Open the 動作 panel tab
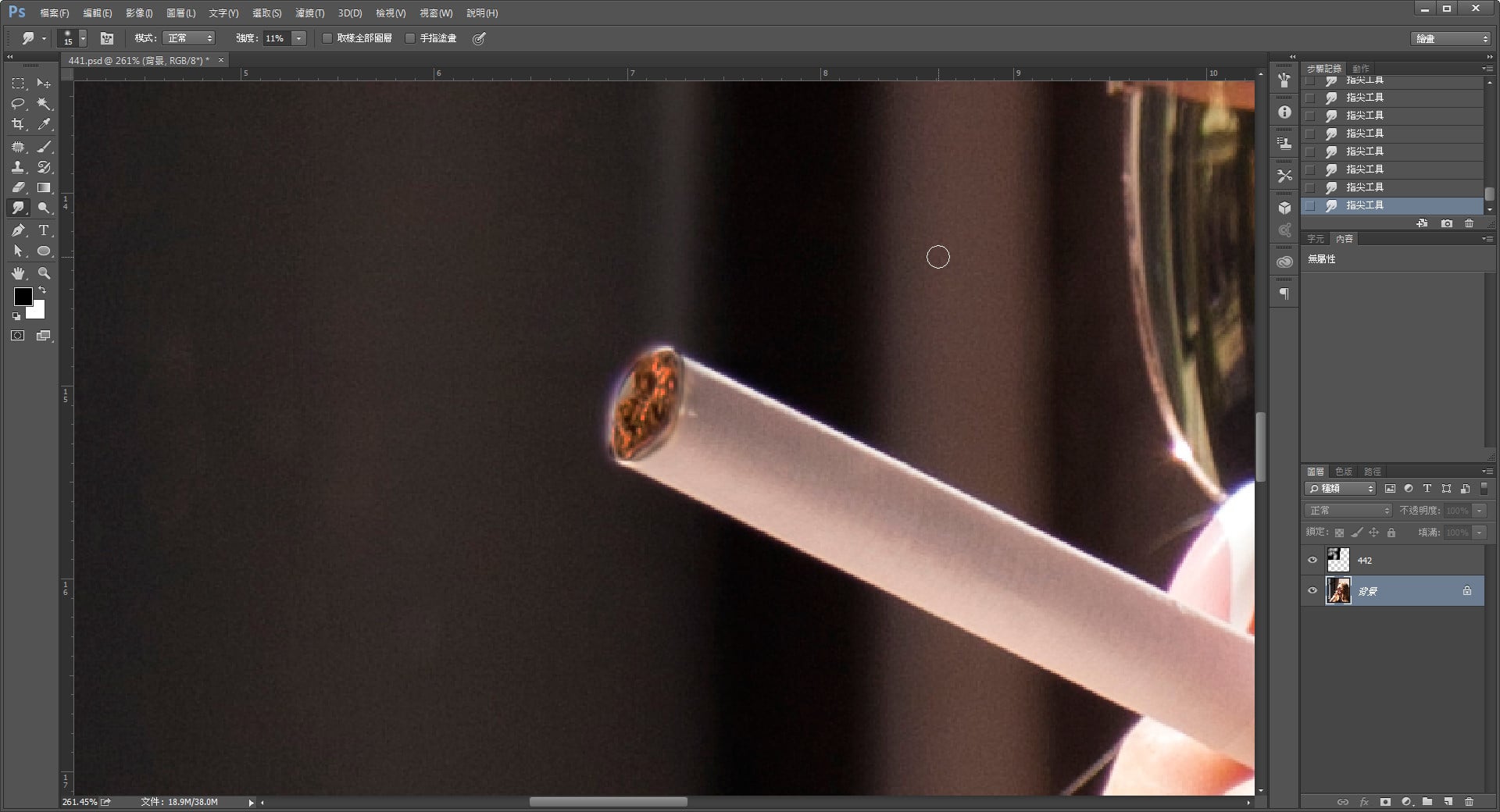 tap(1361, 69)
